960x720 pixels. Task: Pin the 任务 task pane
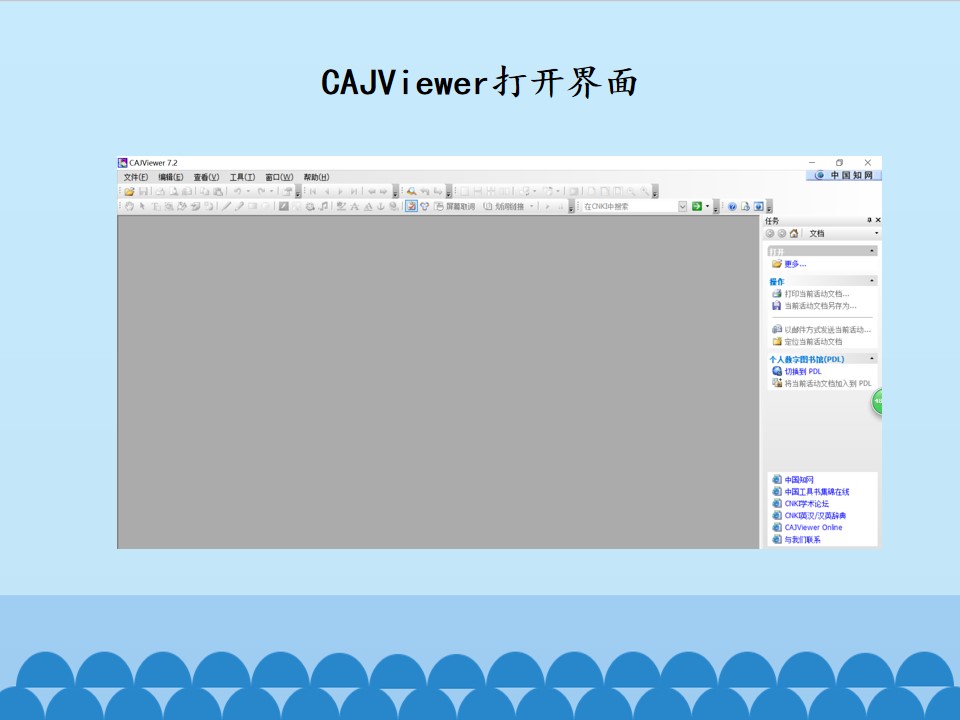[869, 220]
